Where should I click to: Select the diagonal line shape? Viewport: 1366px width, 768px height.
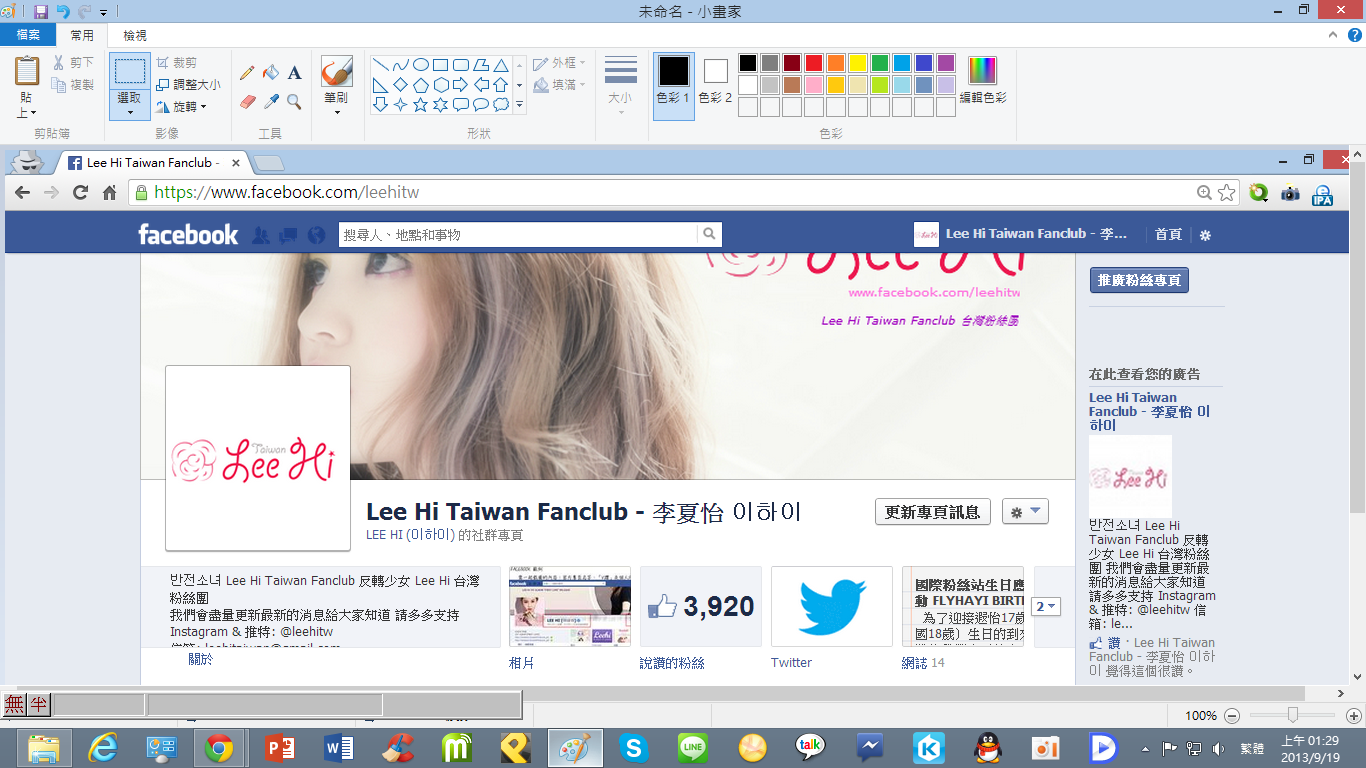(x=381, y=64)
